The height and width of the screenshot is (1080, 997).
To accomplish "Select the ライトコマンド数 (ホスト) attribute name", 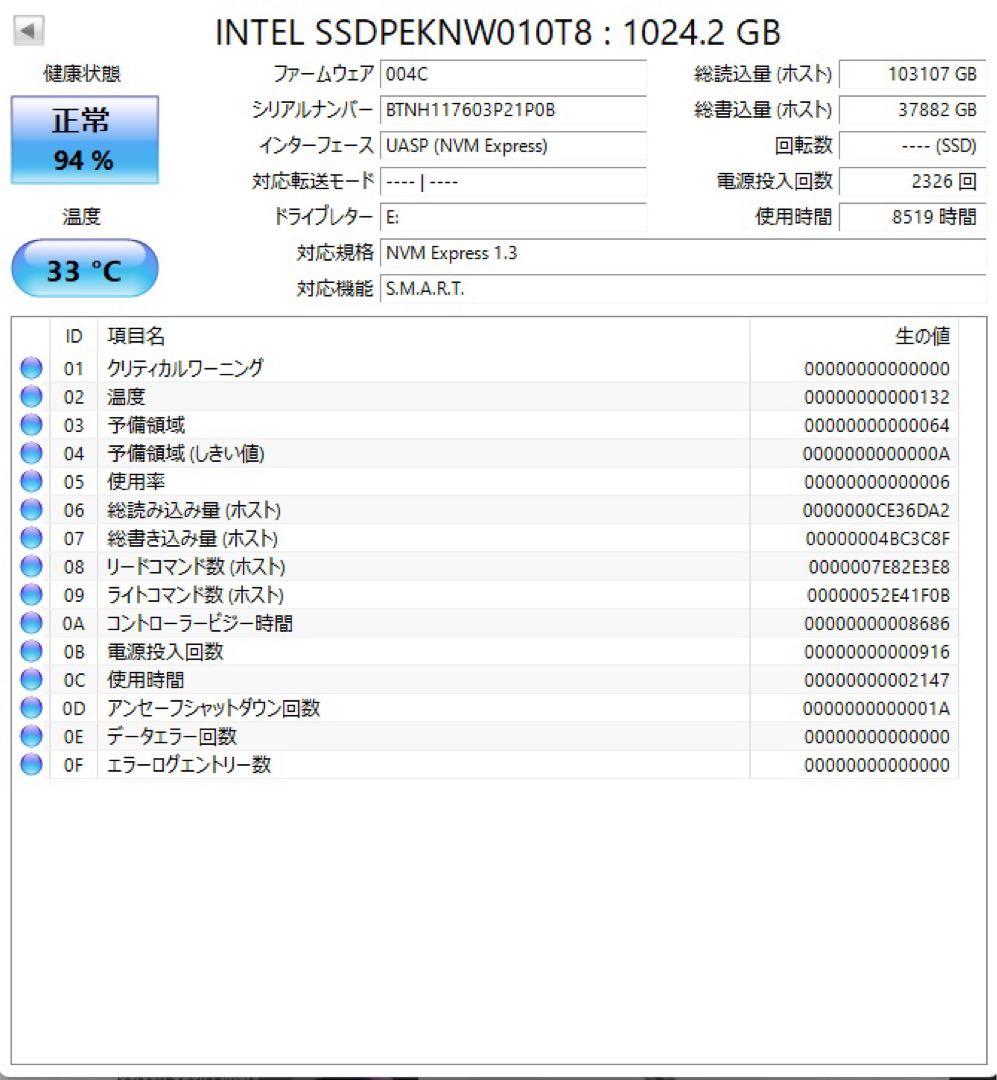I will click(194, 594).
